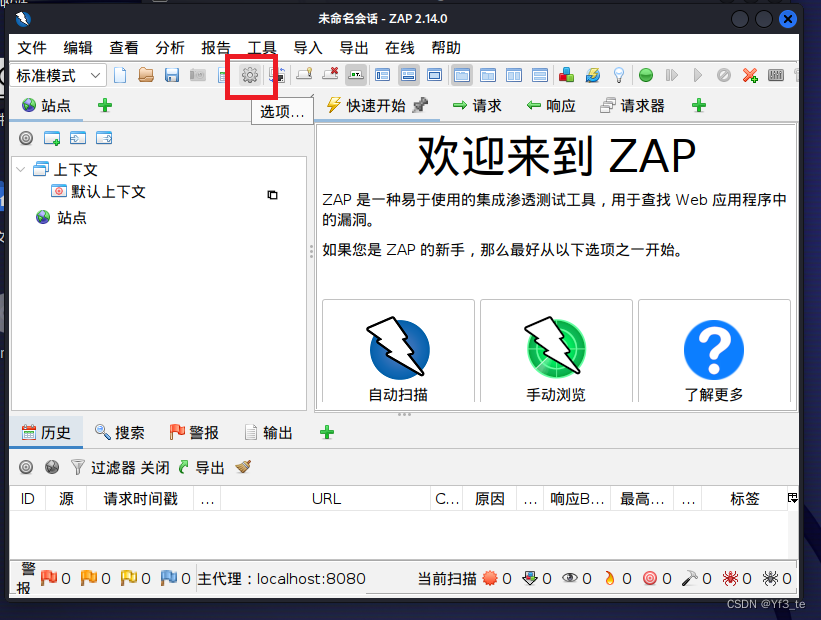
Task: Toggle the Expand Sites Tab layout button
Action: (383, 75)
